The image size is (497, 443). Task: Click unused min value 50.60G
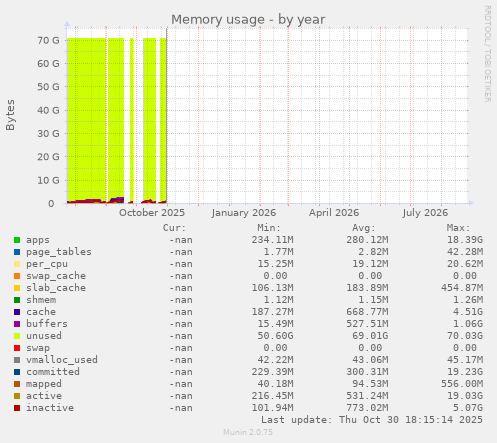click(x=275, y=336)
